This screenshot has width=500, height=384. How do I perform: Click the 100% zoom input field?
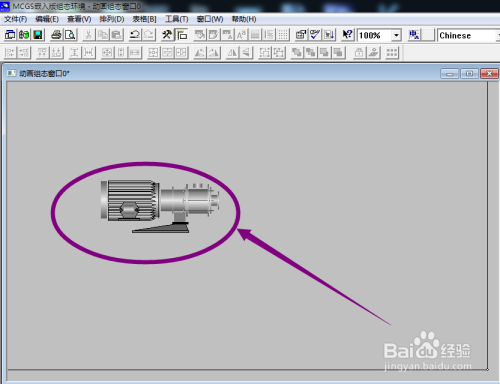pos(374,35)
